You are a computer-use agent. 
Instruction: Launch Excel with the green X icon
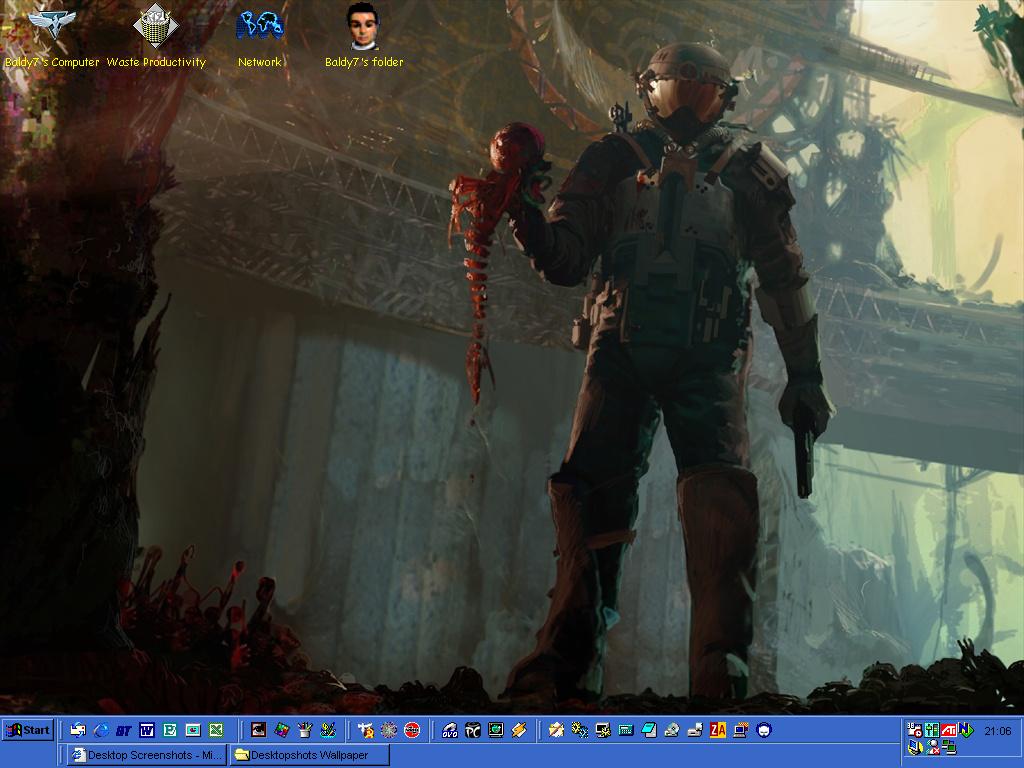tap(216, 730)
